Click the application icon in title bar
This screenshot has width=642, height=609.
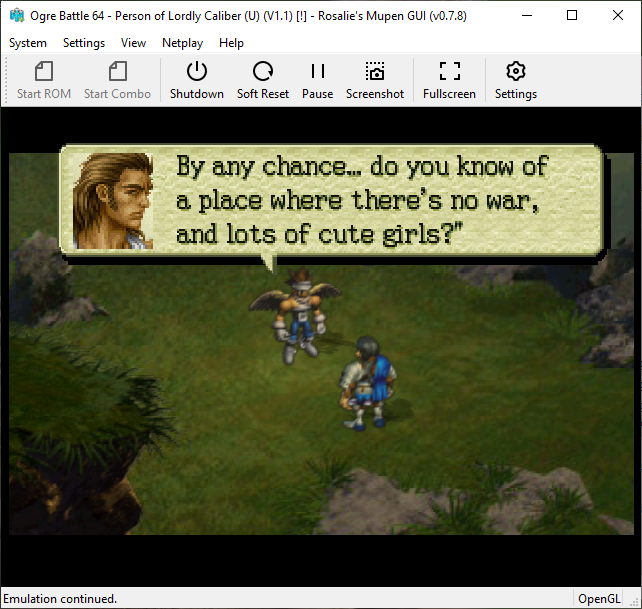[x=17, y=16]
